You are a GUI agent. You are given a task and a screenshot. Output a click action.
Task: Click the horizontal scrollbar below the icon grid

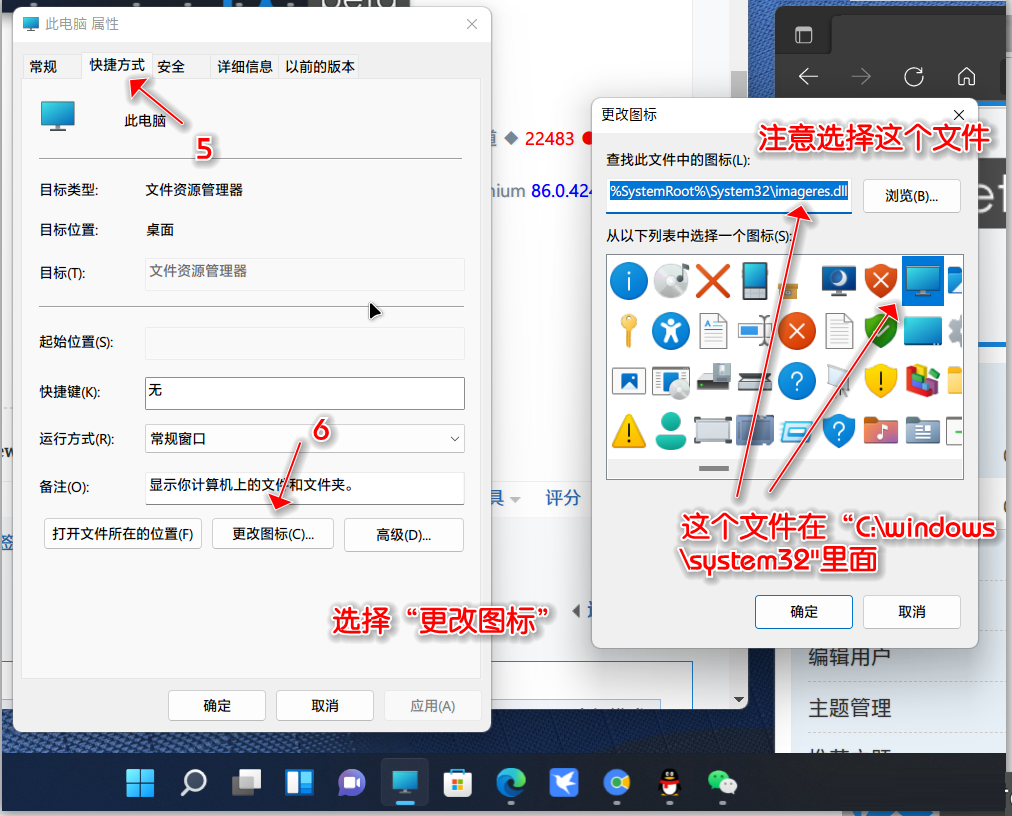click(x=714, y=467)
